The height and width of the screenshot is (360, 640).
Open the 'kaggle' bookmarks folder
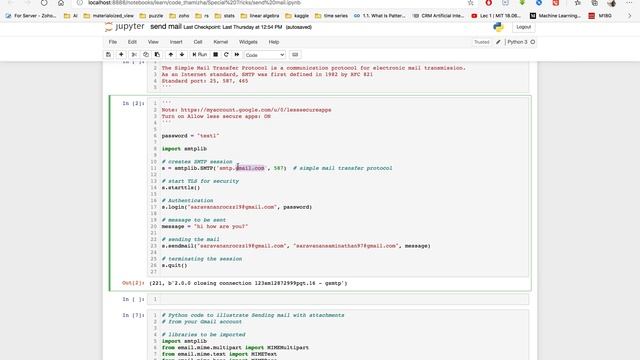[297, 16]
